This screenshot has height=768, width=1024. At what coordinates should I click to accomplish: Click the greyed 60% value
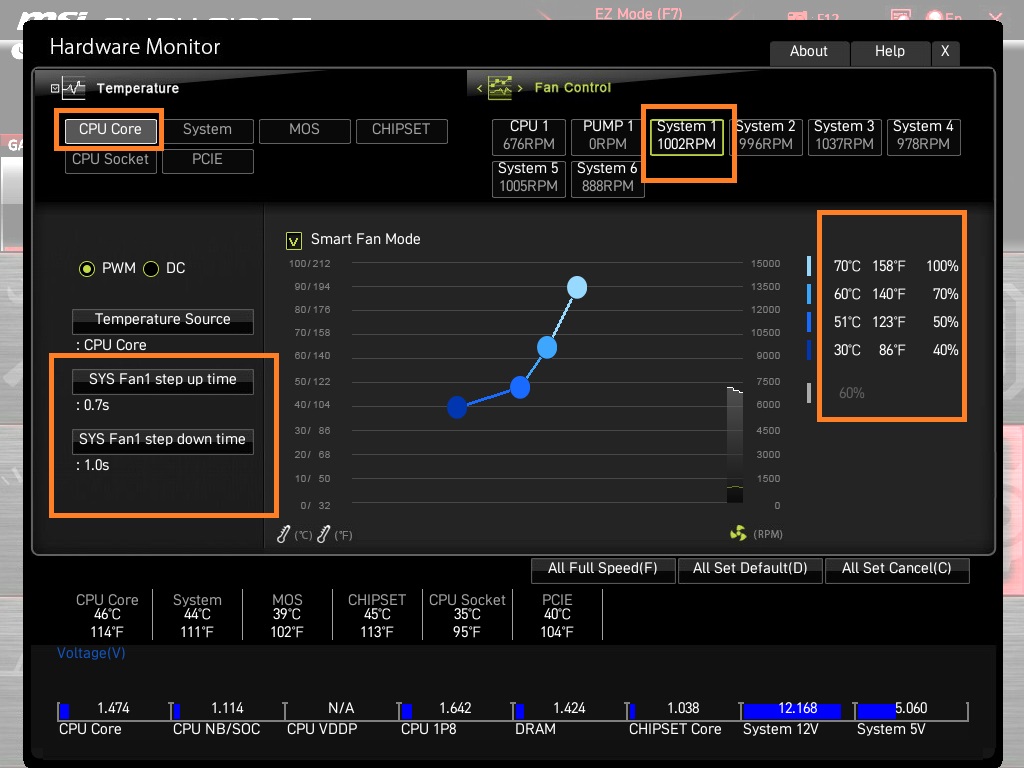click(x=852, y=393)
